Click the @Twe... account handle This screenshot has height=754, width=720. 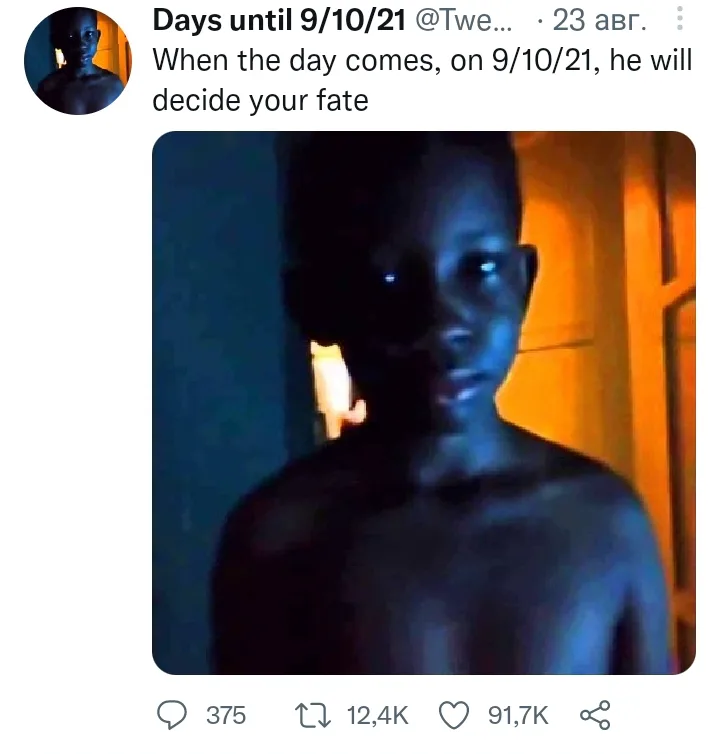coord(463,21)
